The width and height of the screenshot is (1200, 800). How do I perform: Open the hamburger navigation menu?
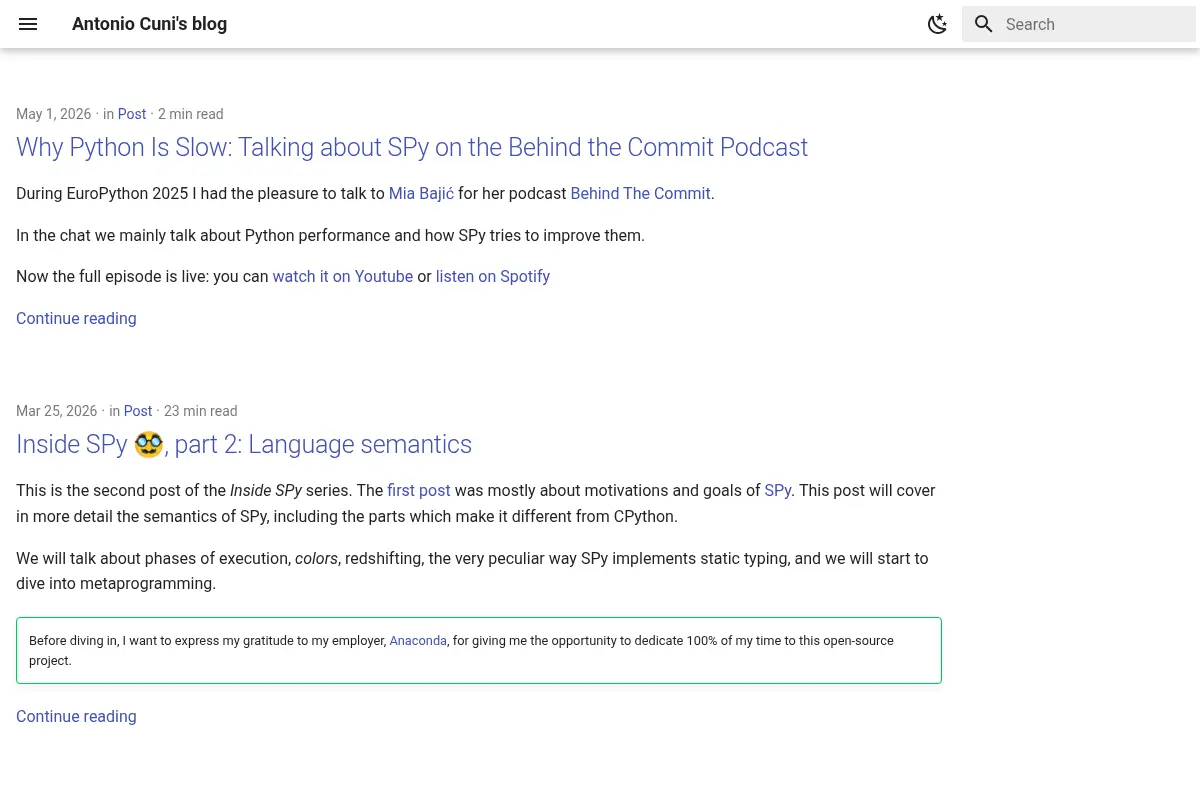point(28,24)
